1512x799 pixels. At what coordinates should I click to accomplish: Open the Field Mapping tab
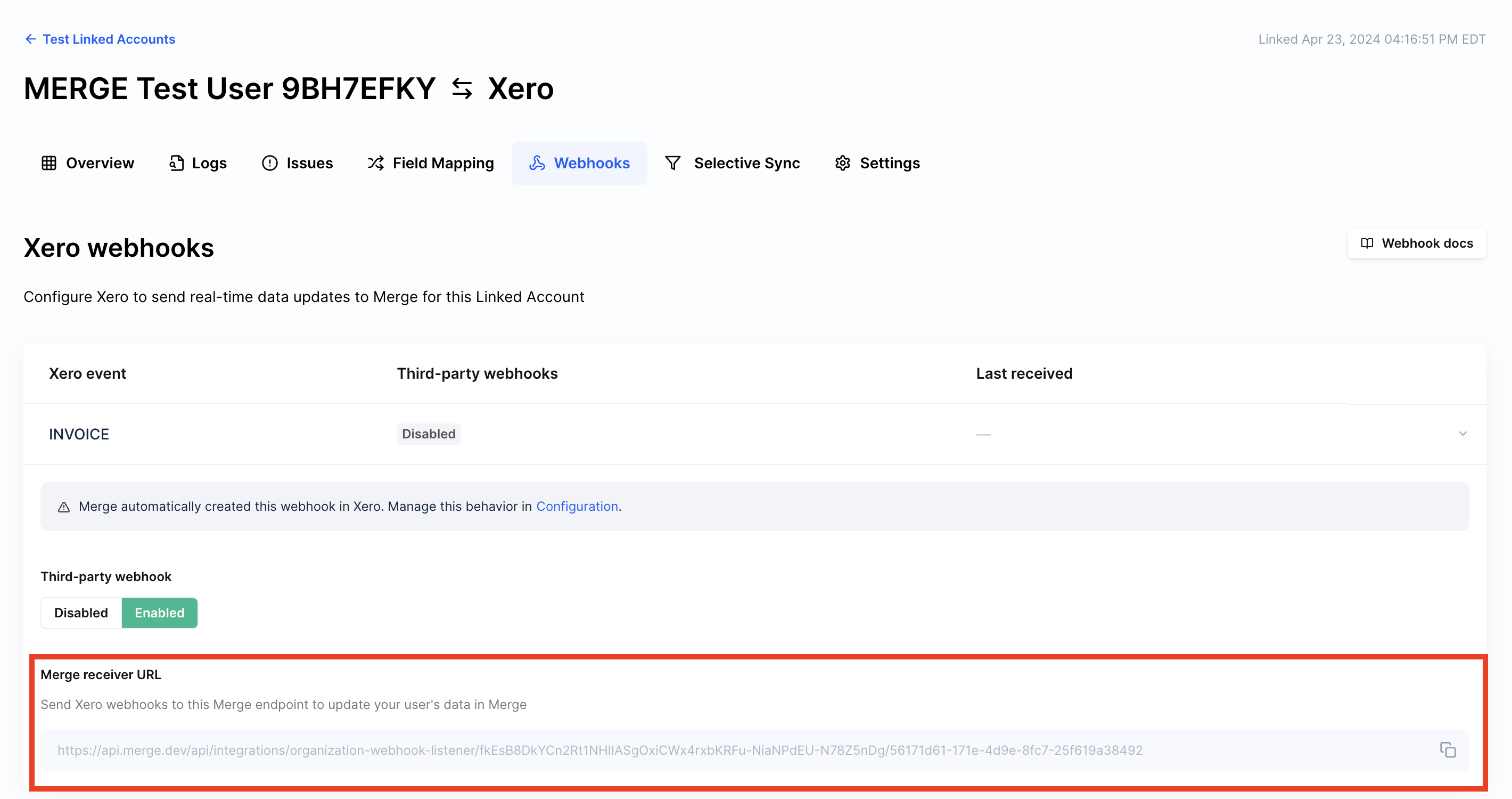[x=442, y=163]
